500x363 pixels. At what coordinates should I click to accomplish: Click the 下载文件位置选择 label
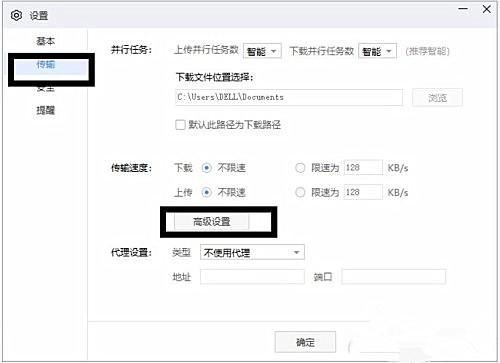(215, 77)
